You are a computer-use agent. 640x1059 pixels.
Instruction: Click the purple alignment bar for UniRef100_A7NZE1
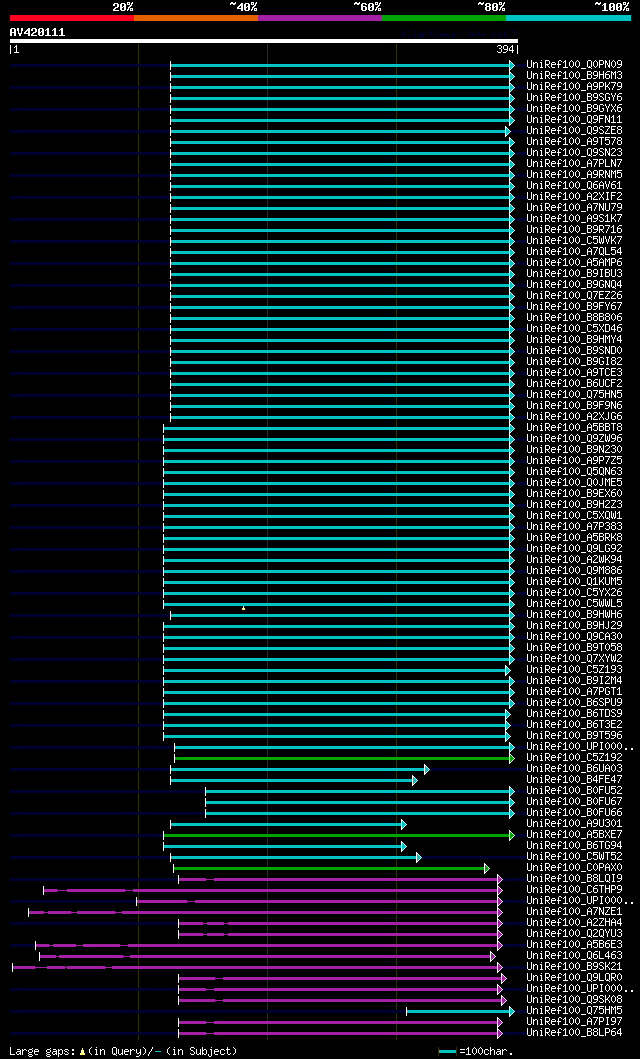pos(265,912)
